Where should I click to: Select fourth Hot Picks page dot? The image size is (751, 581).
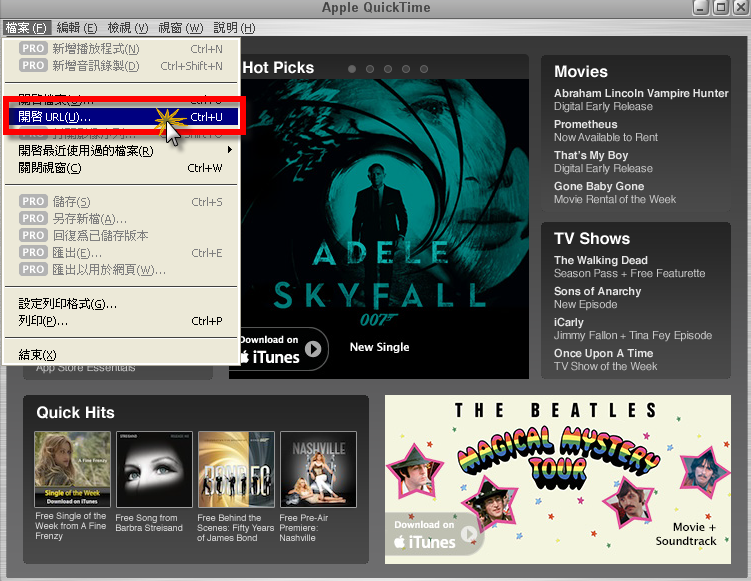coord(406,69)
